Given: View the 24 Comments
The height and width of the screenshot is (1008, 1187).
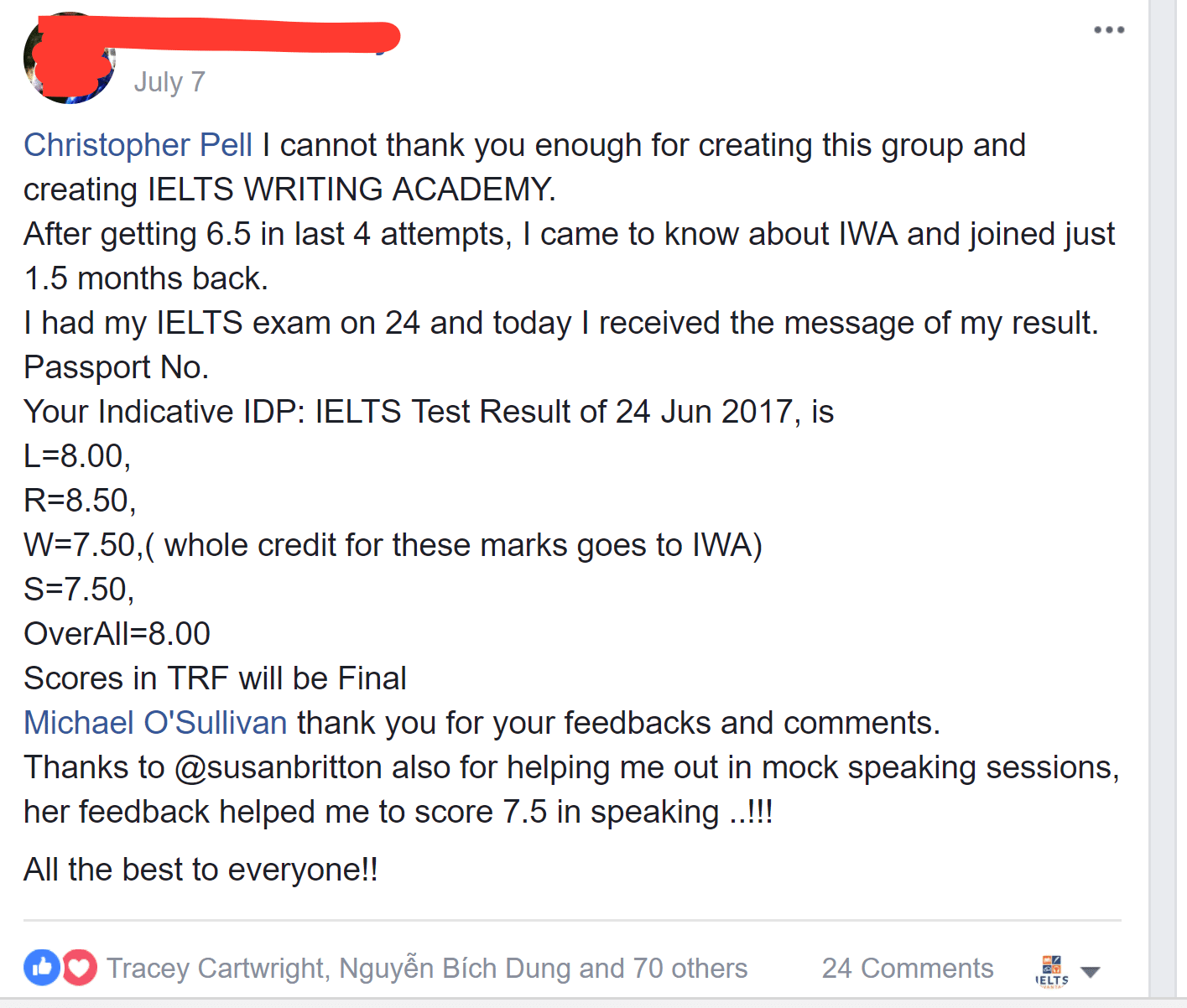Looking at the screenshot, I should tap(907, 969).
